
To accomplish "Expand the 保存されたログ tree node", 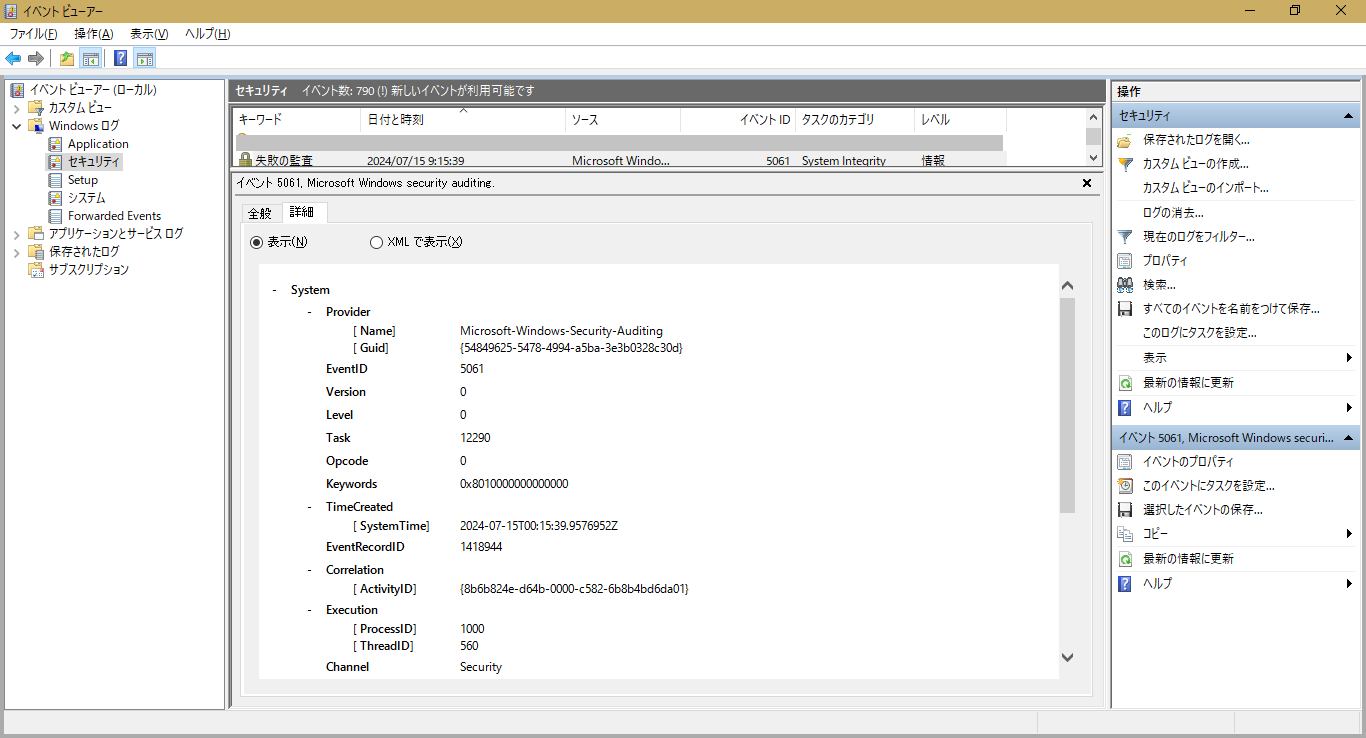I will pyautogui.click(x=16, y=252).
